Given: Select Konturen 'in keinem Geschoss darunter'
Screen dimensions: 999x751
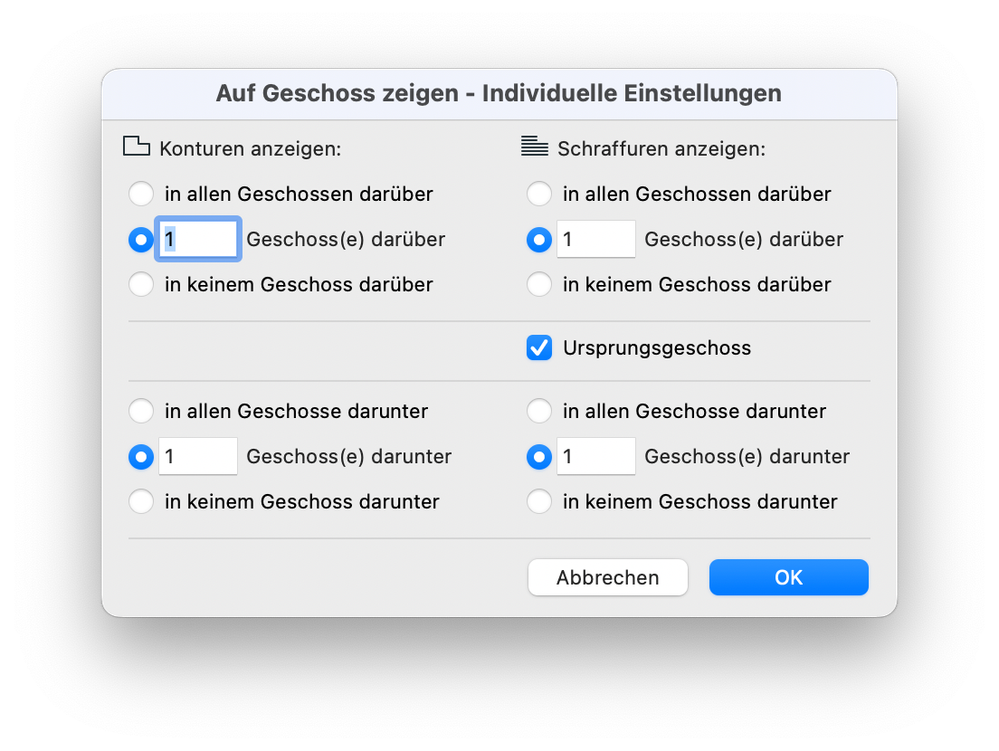Looking at the screenshot, I should click(141, 502).
